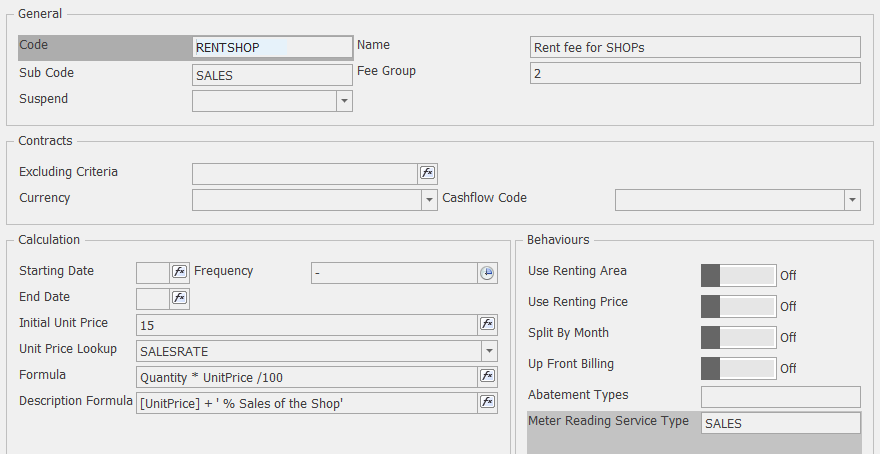Open Unit Price Lookup dropdown
This screenshot has width=880, height=454.
pyautogui.click(x=488, y=350)
